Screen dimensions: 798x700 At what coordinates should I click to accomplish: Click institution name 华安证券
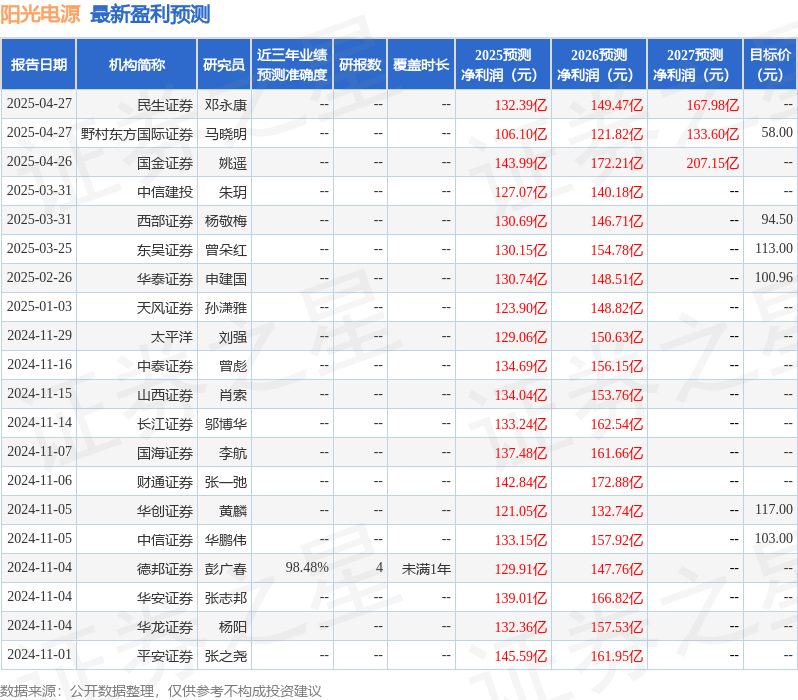click(165, 599)
